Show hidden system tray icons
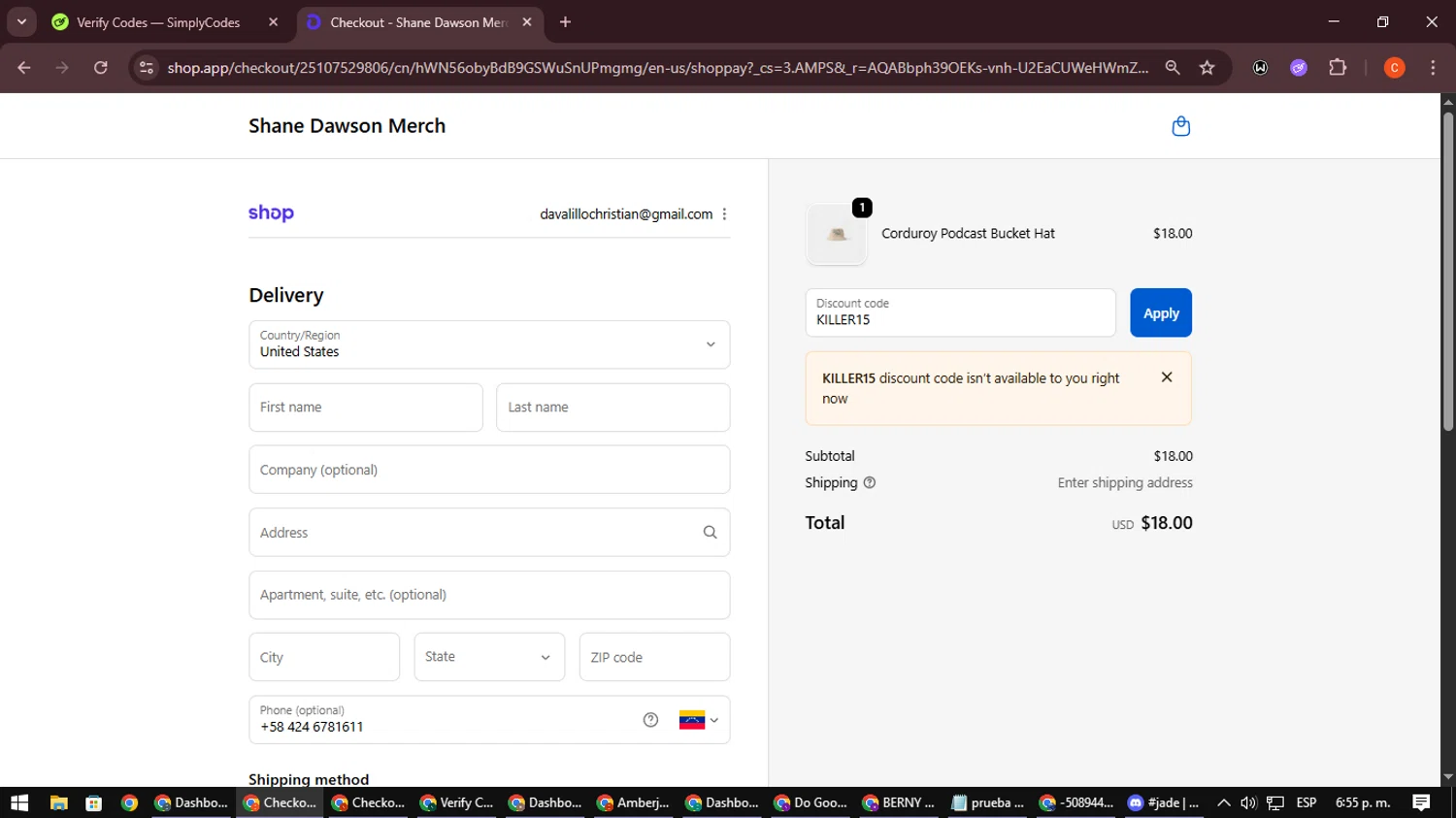Screen dimensions: 1456x818 coord(1223,802)
